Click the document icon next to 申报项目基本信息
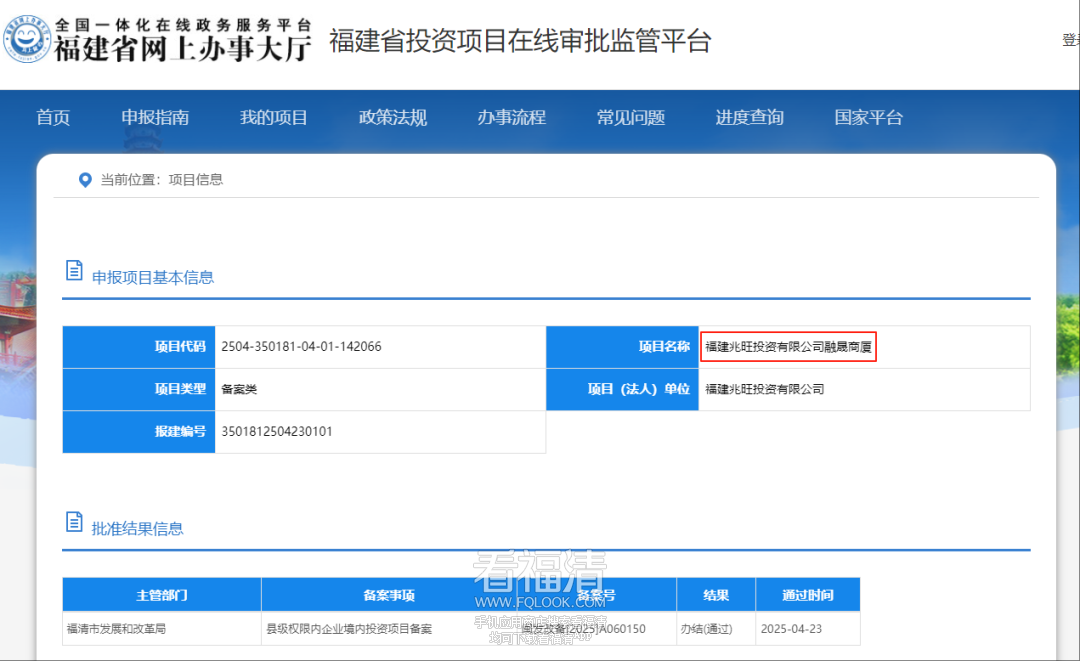Viewport: 1080px width, 661px height. pyautogui.click(x=74, y=270)
